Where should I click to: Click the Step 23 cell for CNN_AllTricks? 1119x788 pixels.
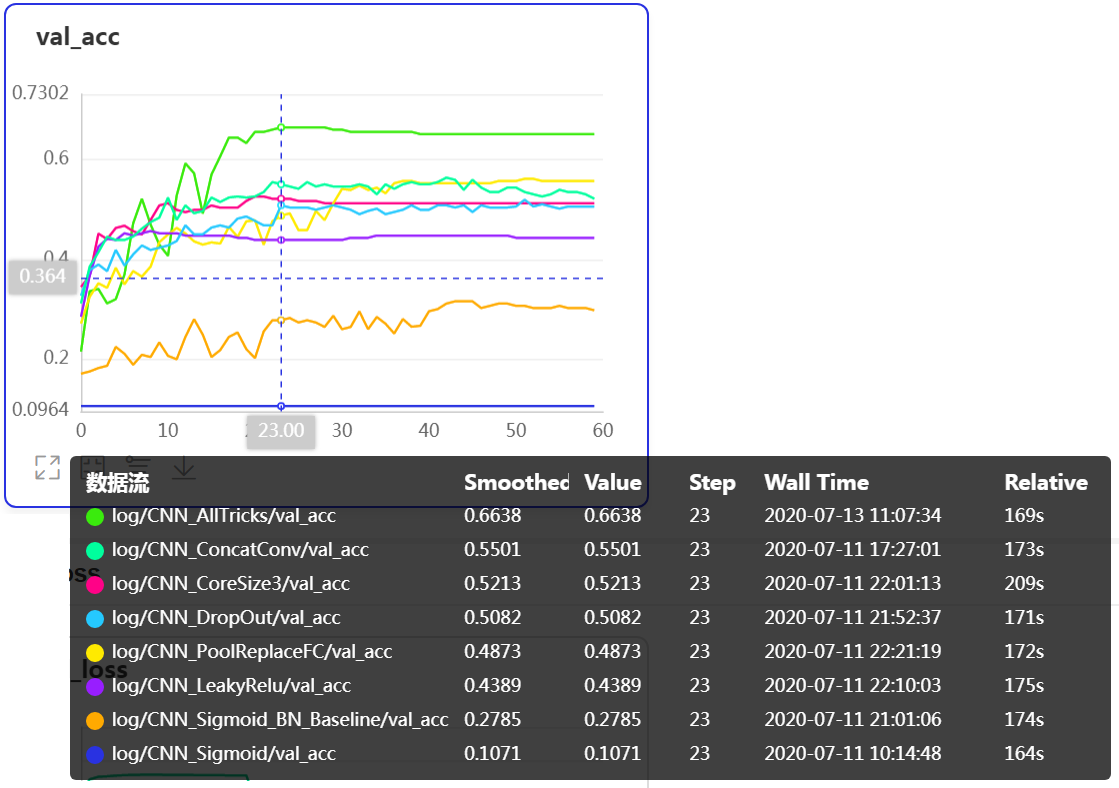click(699, 515)
